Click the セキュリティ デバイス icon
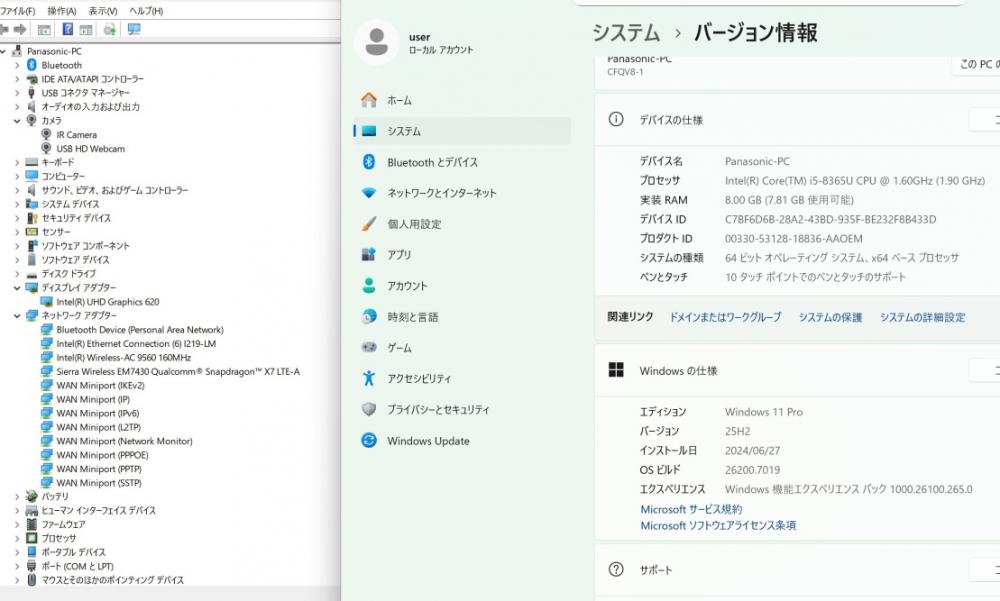The width and height of the screenshot is (1000, 601). [32, 218]
